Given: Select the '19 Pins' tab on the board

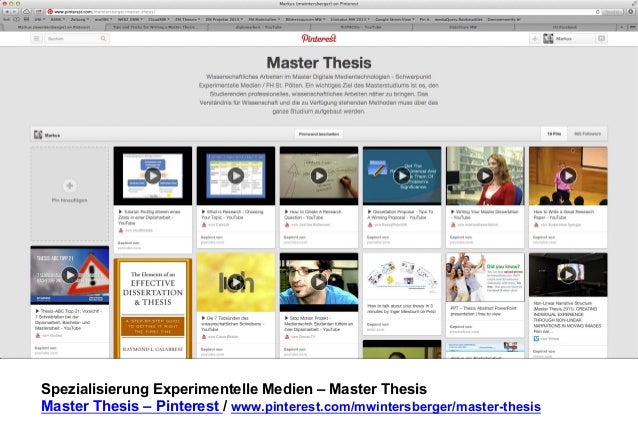Looking at the screenshot, I should tap(554, 134).
